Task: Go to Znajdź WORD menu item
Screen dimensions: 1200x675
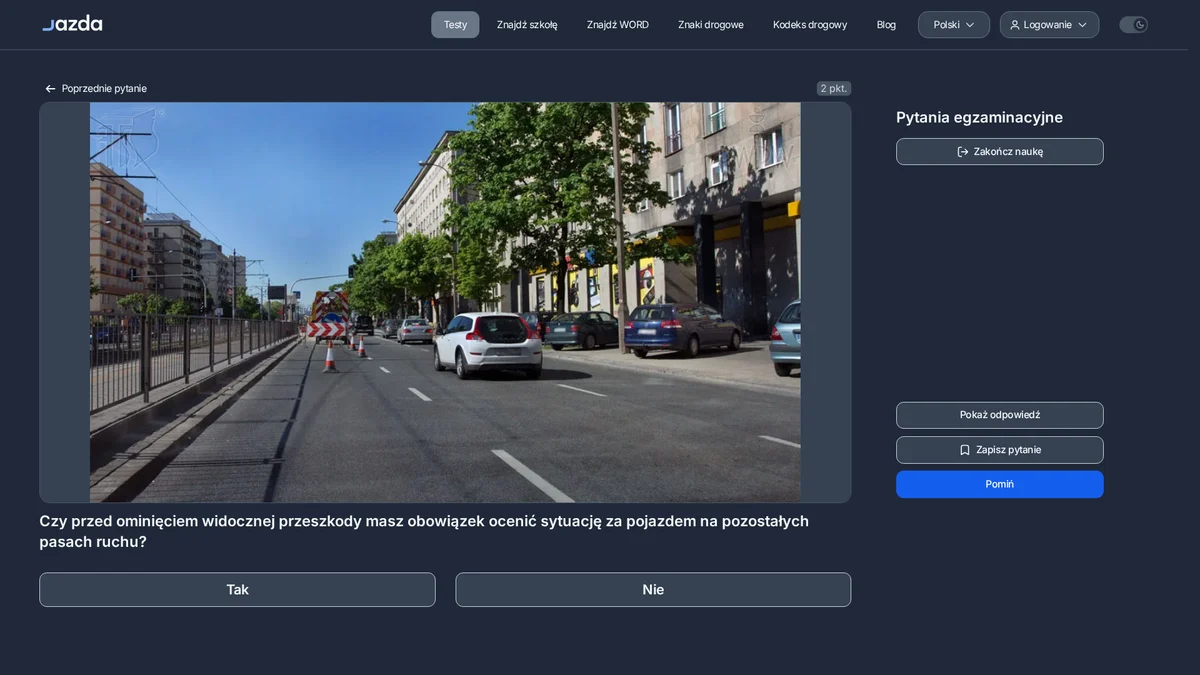Action: point(618,25)
